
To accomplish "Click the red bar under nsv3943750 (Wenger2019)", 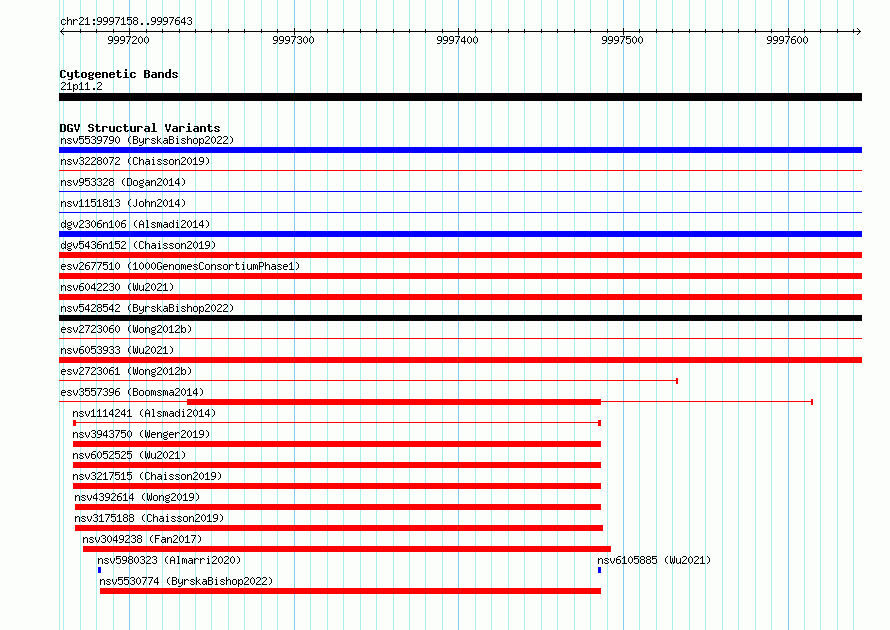I will coord(337,444).
